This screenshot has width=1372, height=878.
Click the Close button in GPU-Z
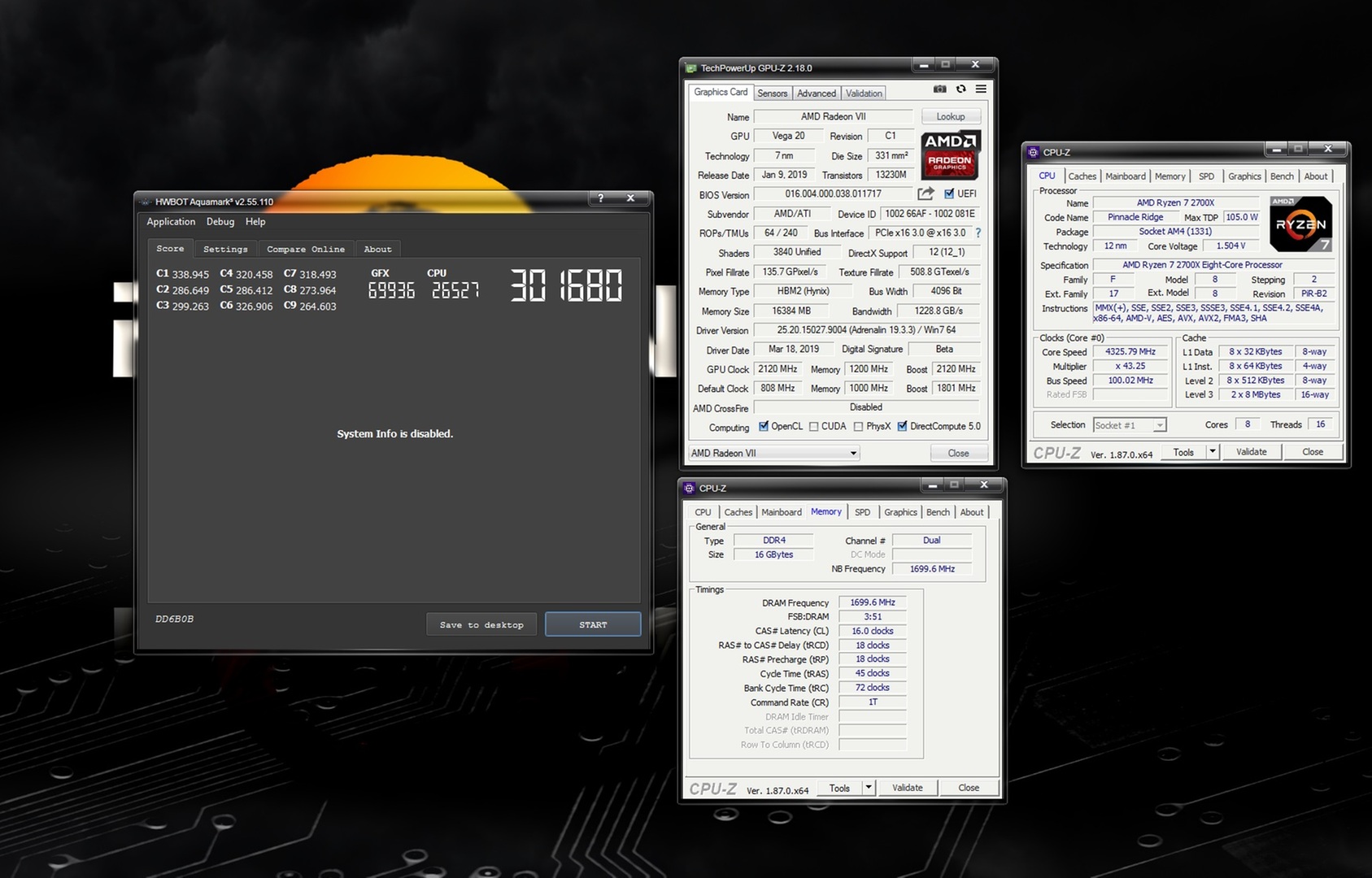click(x=958, y=453)
